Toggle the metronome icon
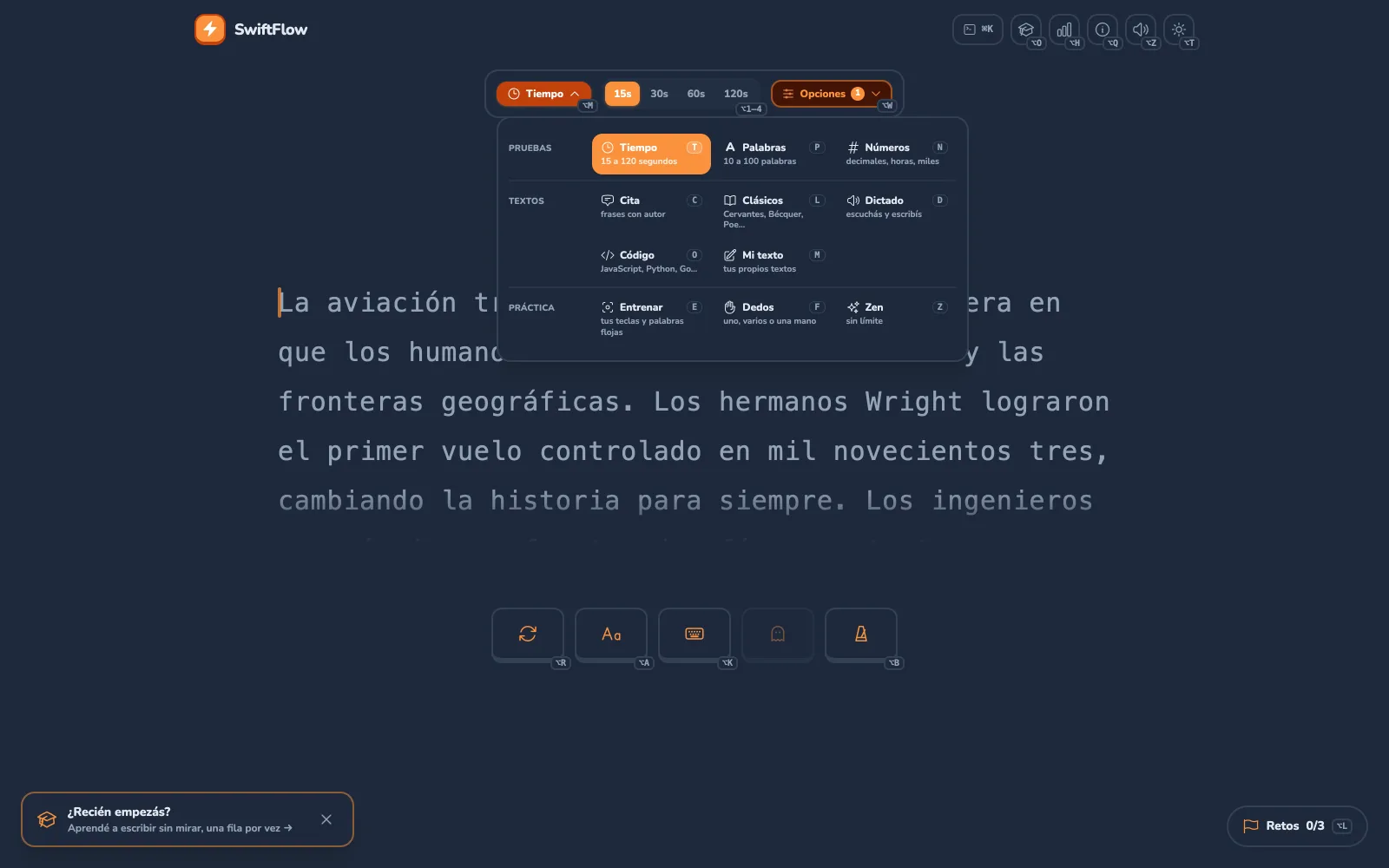 pyautogui.click(x=861, y=634)
